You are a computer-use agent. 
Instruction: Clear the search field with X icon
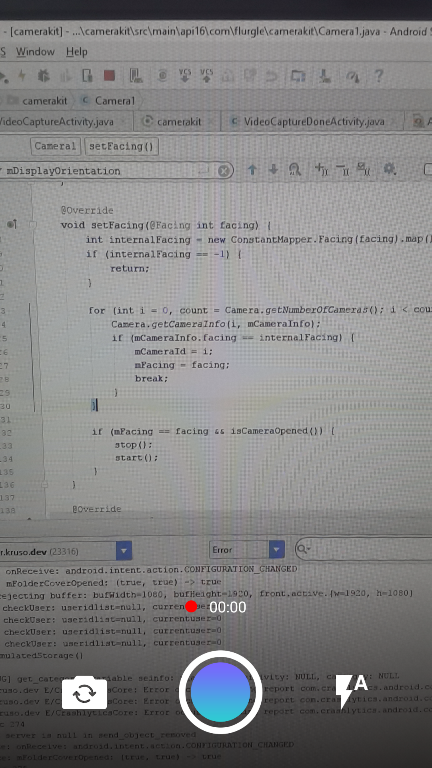(223, 171)
